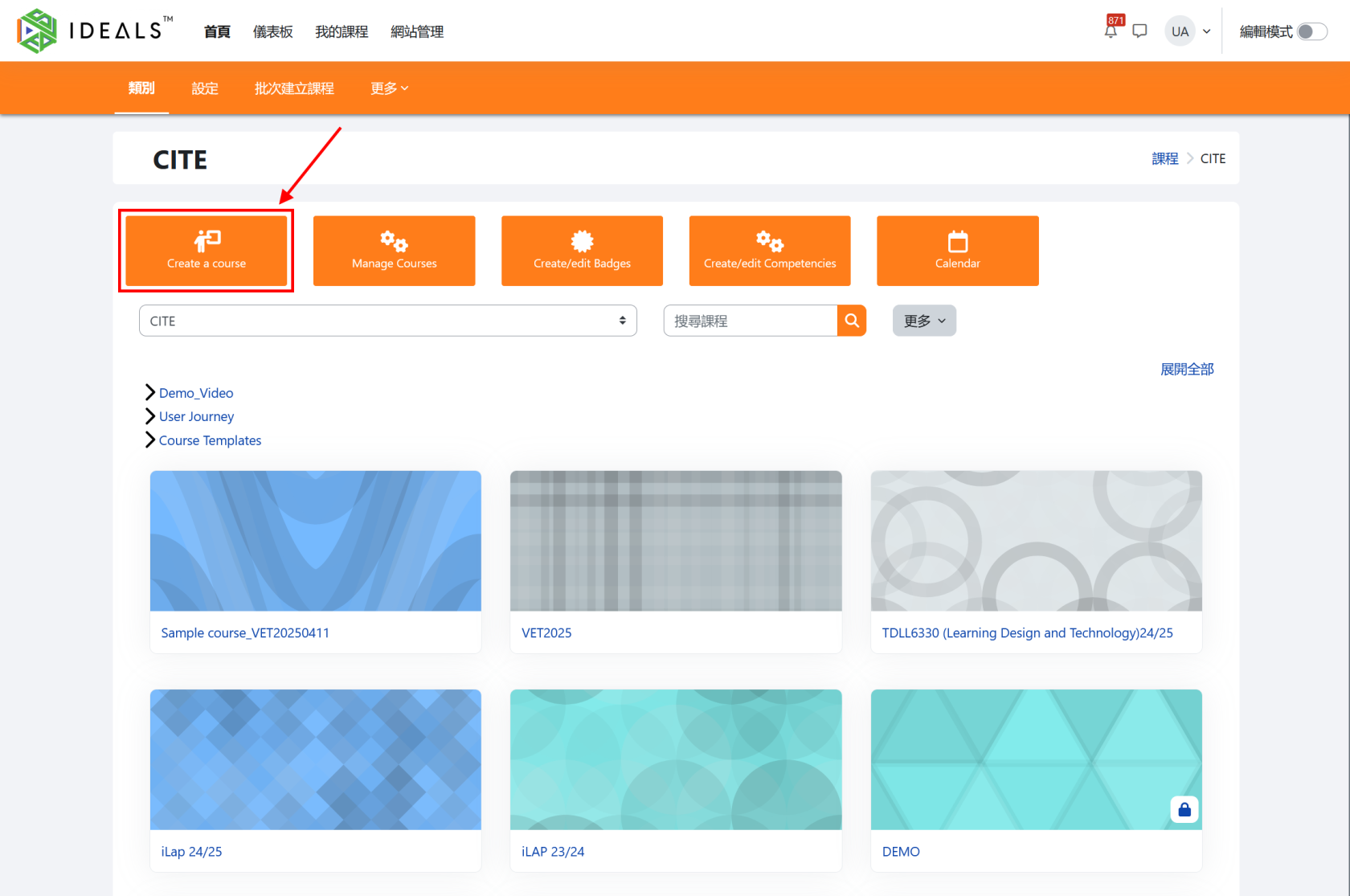The width and height of the screenshot is (1350, 896).
Task: Open the Calendar tile
Action: click(957, 251)
